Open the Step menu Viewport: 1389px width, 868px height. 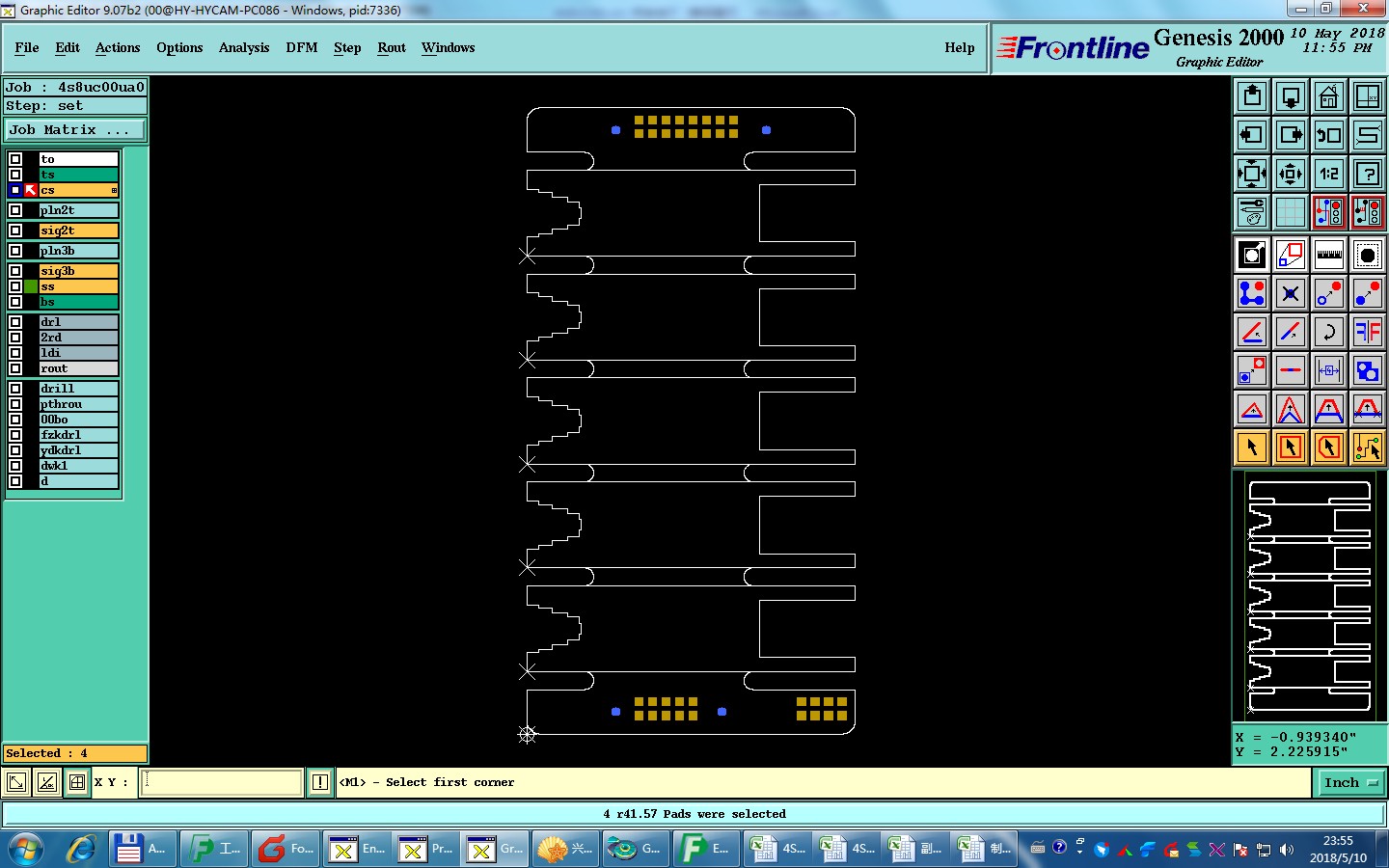click(347, 47)
